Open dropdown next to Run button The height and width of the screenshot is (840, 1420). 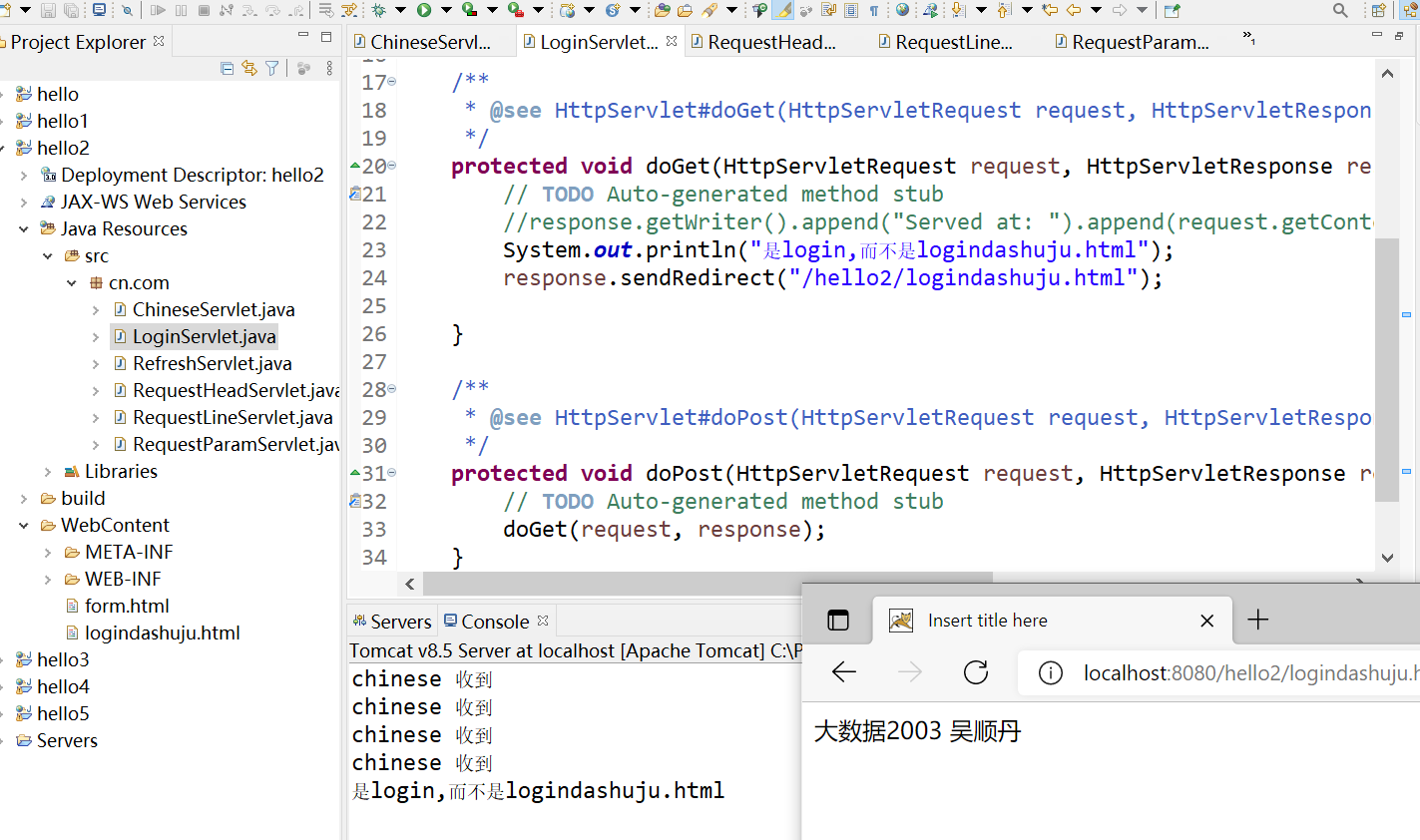click(x=446, y=10)
